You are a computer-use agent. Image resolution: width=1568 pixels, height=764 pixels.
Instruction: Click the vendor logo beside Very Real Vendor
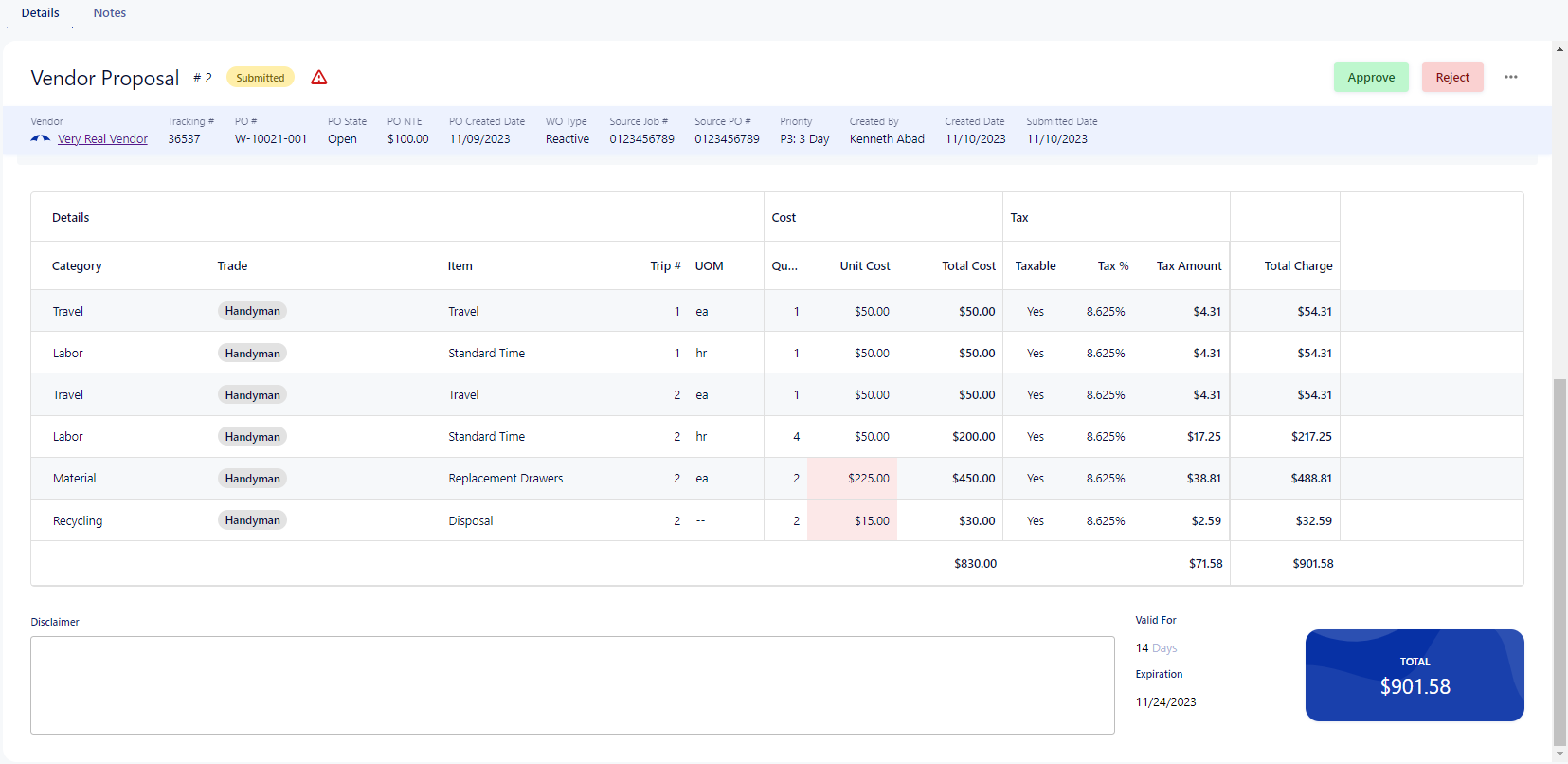coord(40,138)
